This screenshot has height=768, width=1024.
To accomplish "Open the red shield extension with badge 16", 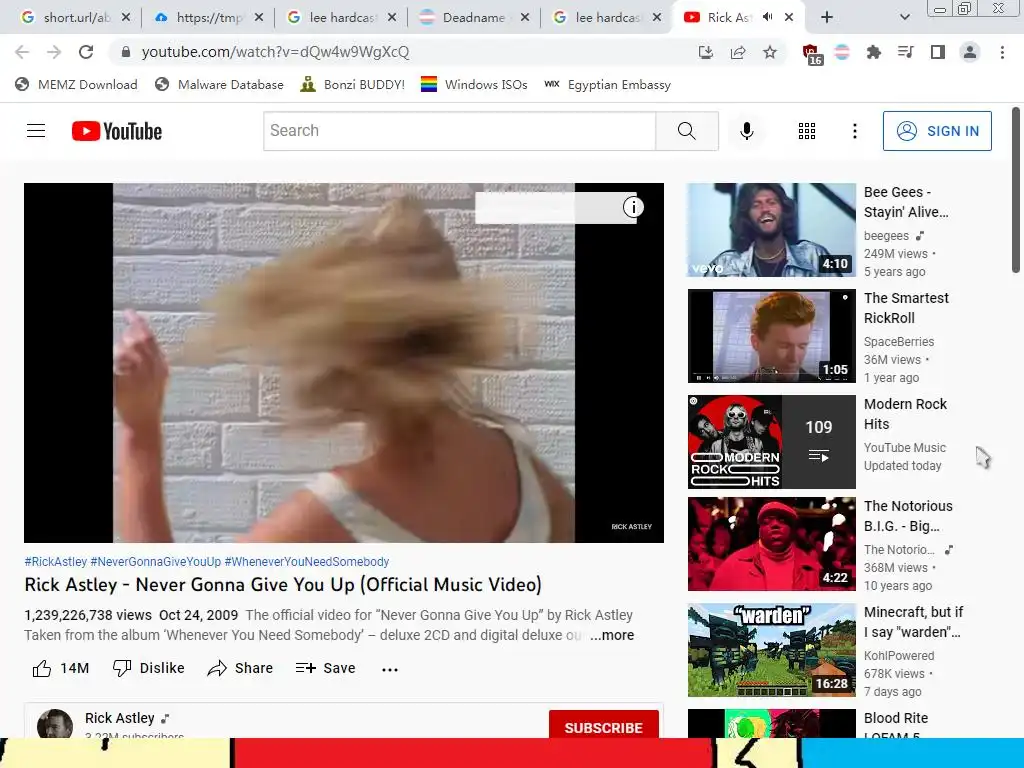I will point(811,54).
